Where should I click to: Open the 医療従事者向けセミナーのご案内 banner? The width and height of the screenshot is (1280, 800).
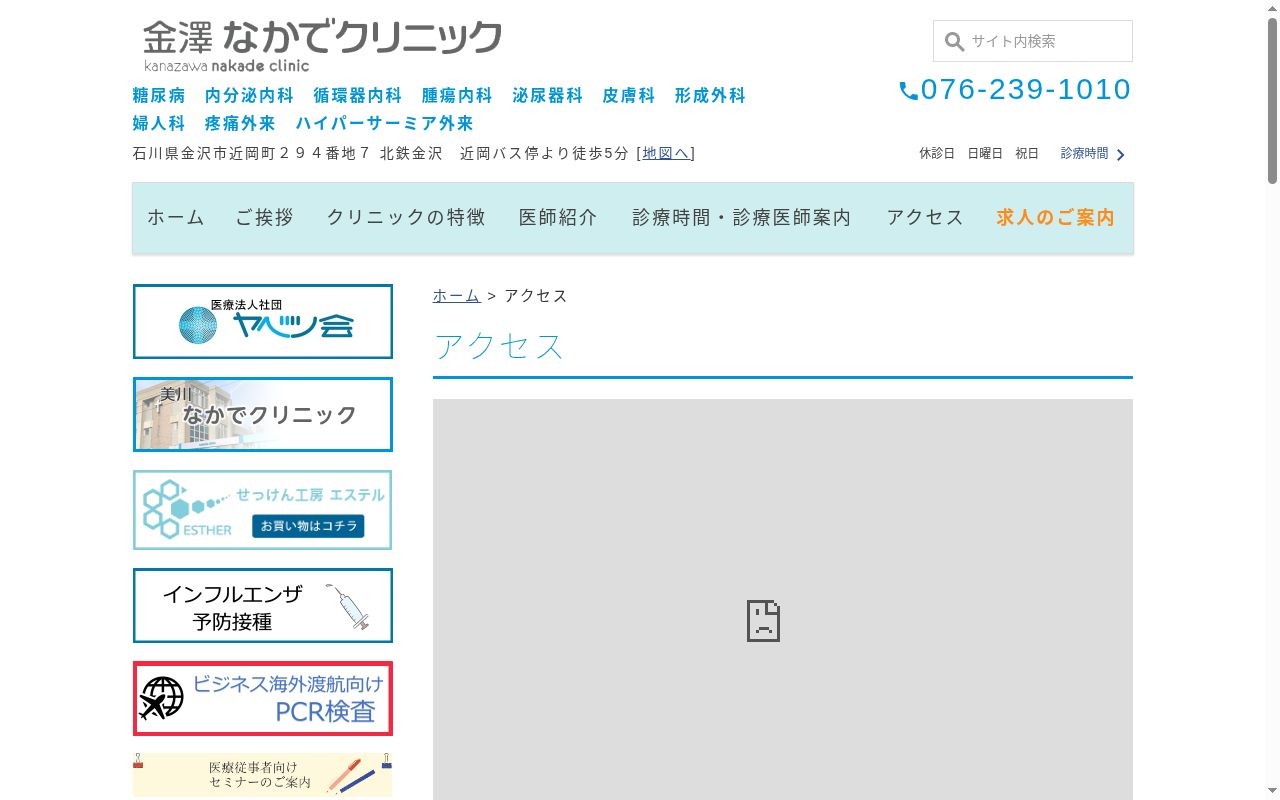263,775
